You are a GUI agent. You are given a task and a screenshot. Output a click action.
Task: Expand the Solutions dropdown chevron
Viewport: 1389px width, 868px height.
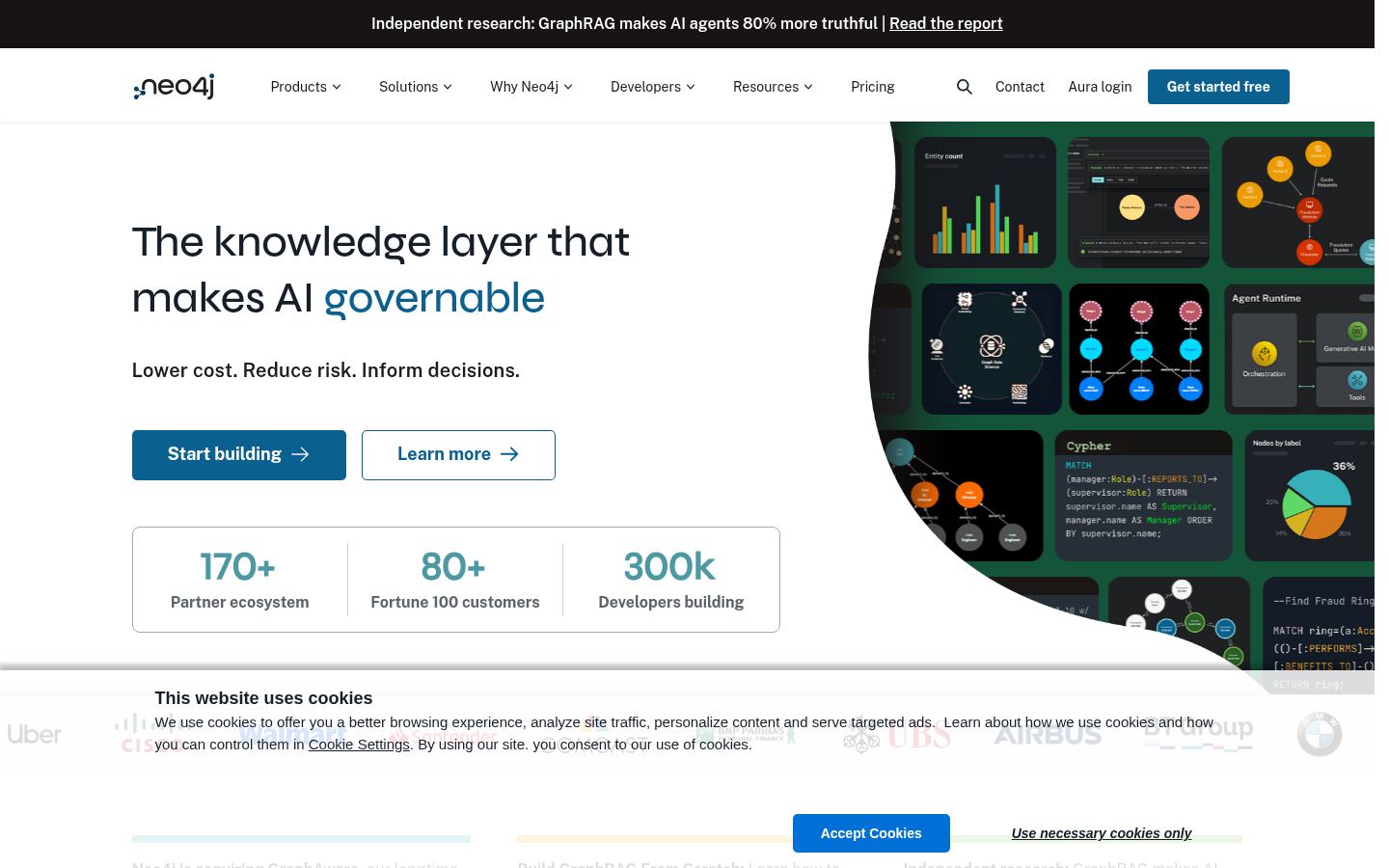click(448, 87)
